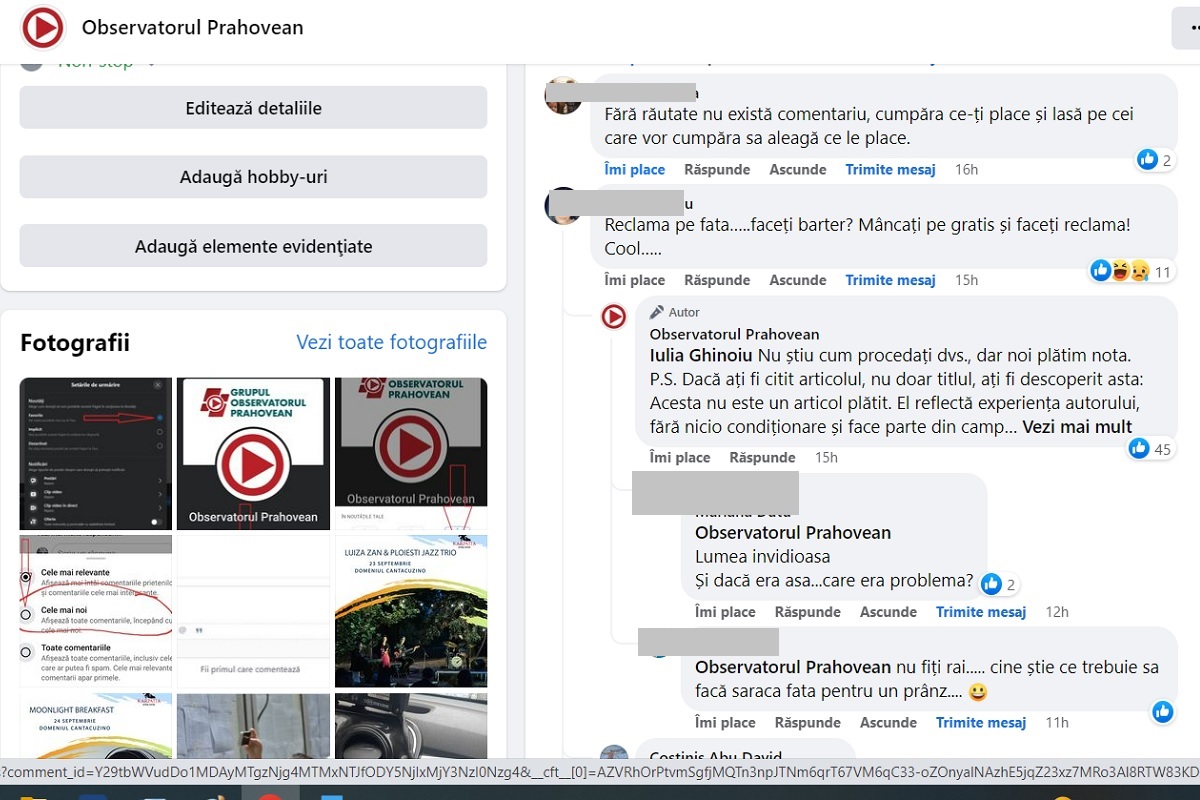
Task: Expand the comment with Vezi mai mult
Action: point(1077,427)
